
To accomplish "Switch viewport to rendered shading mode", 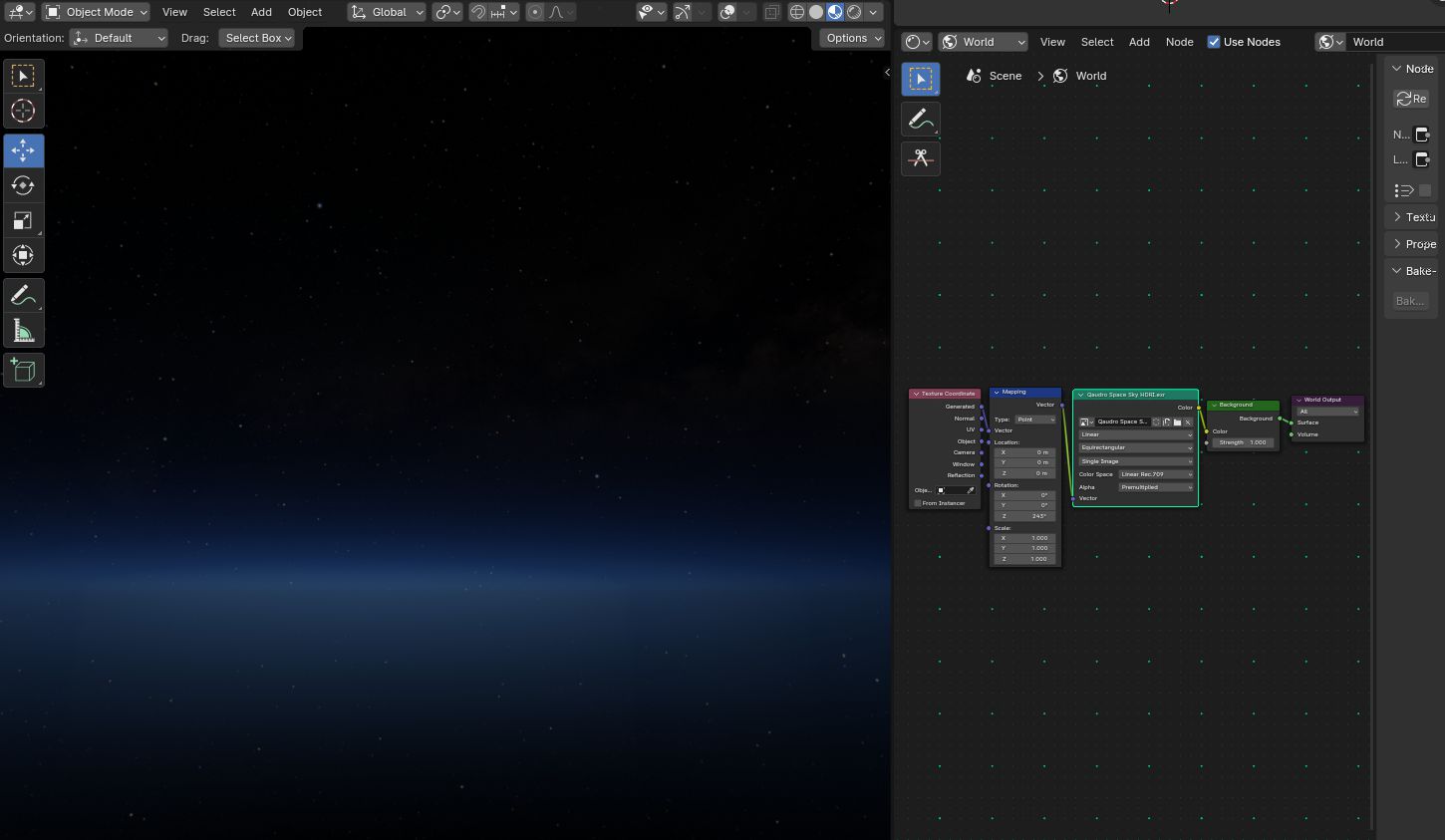I will pyautogui.click(x=854, y=12).
